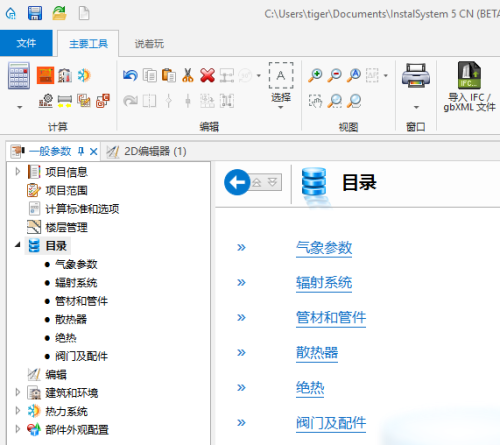Image resolution: width=500 pixels, height=445 pixels.
Task: Click the printer icon
Action: 416,75
